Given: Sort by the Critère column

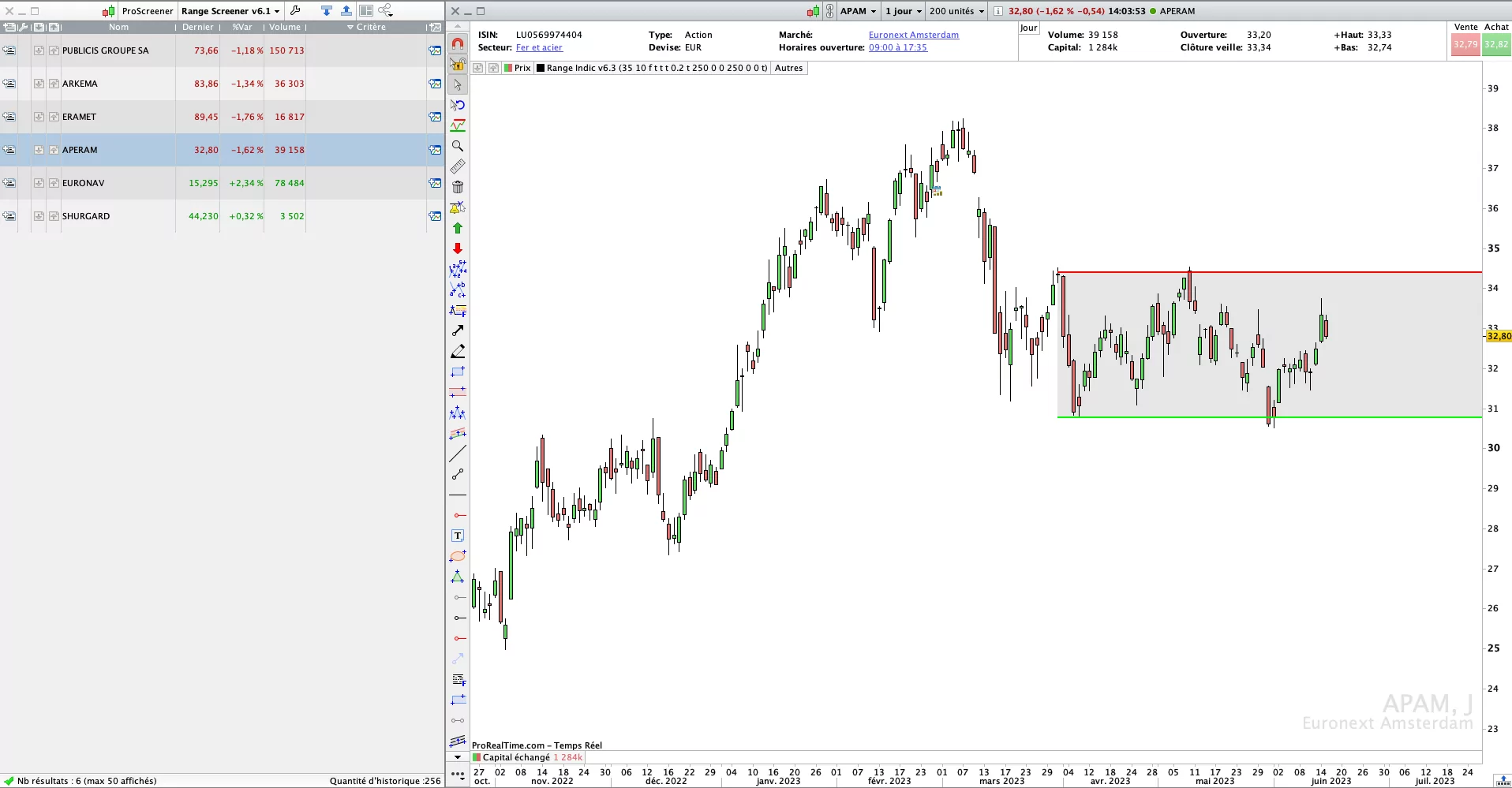Looking at the screenshot, I should [x=367, y=27].
